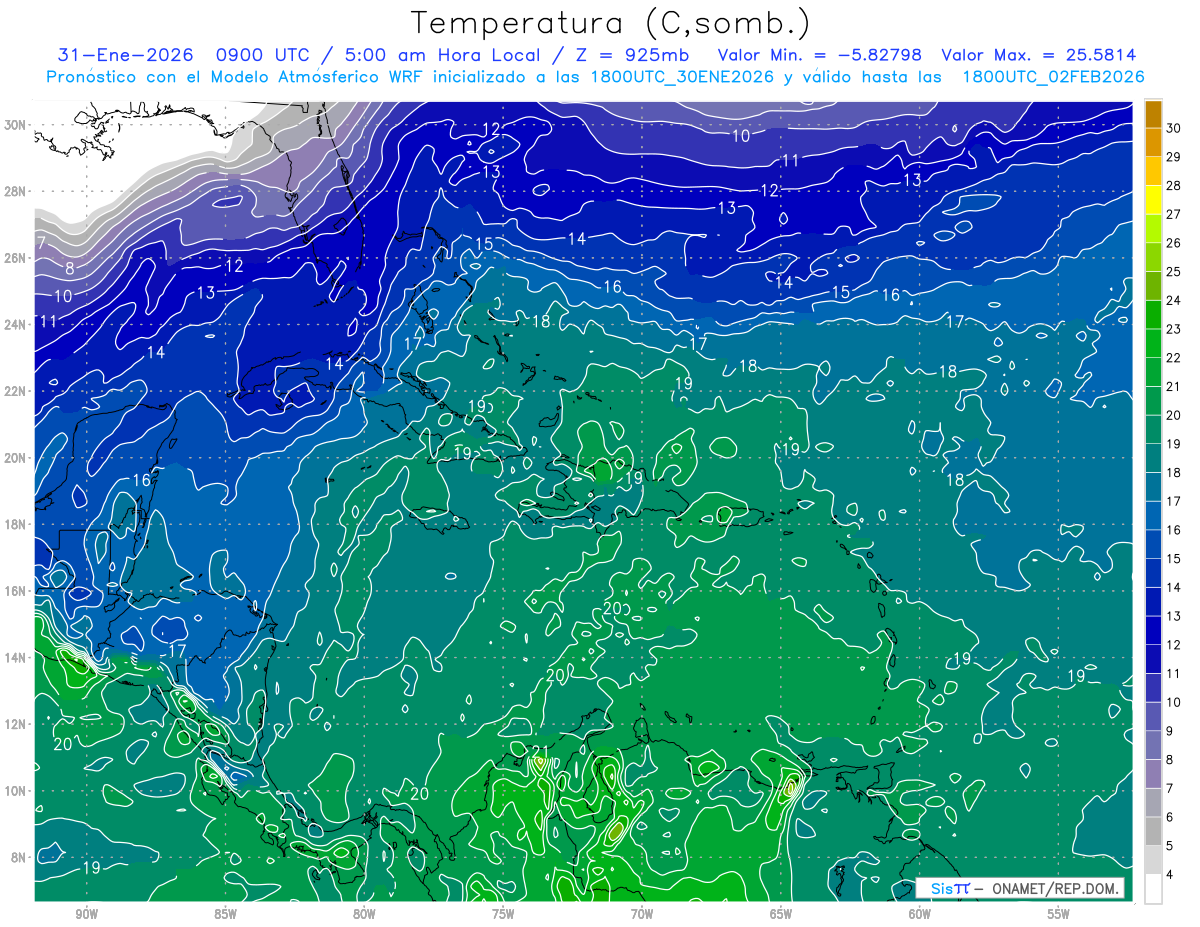The image size is (1200, 927).
Task: Click the 'Valor Max. = 25.5814' value
Action: [x=1039, y=55]
